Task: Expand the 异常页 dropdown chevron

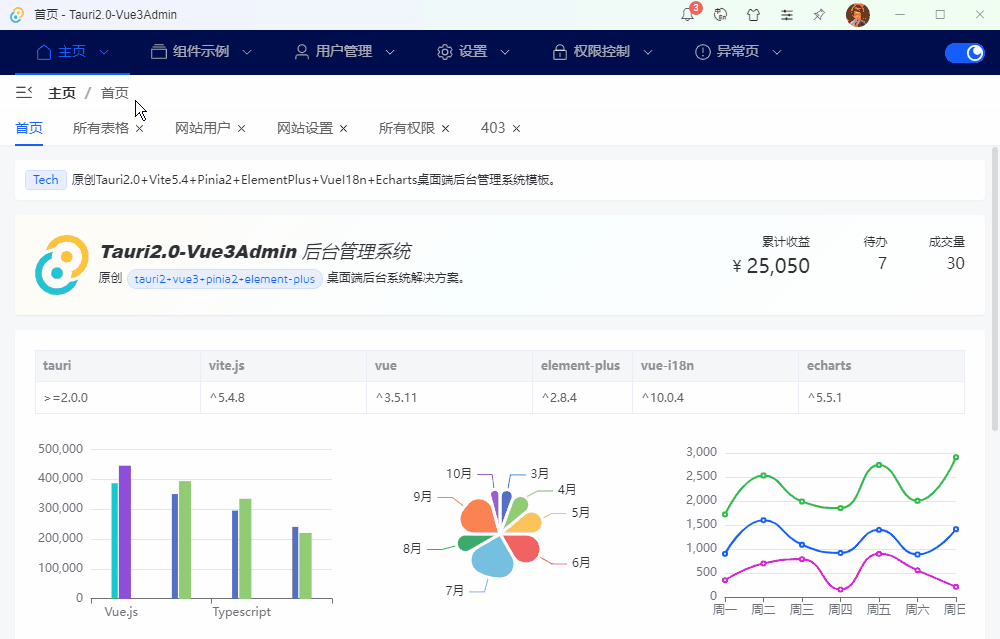Action: point(777,52)
